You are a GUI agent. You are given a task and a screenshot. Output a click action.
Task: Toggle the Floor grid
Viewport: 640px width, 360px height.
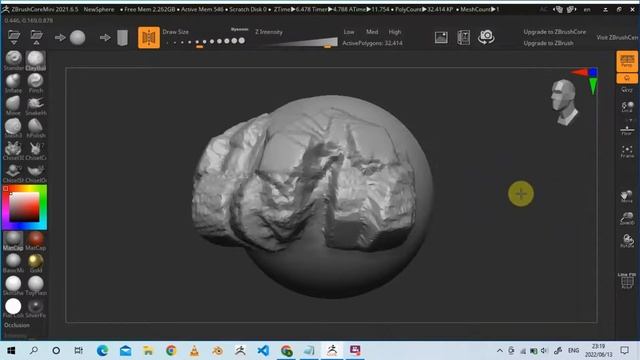[627, 129]
